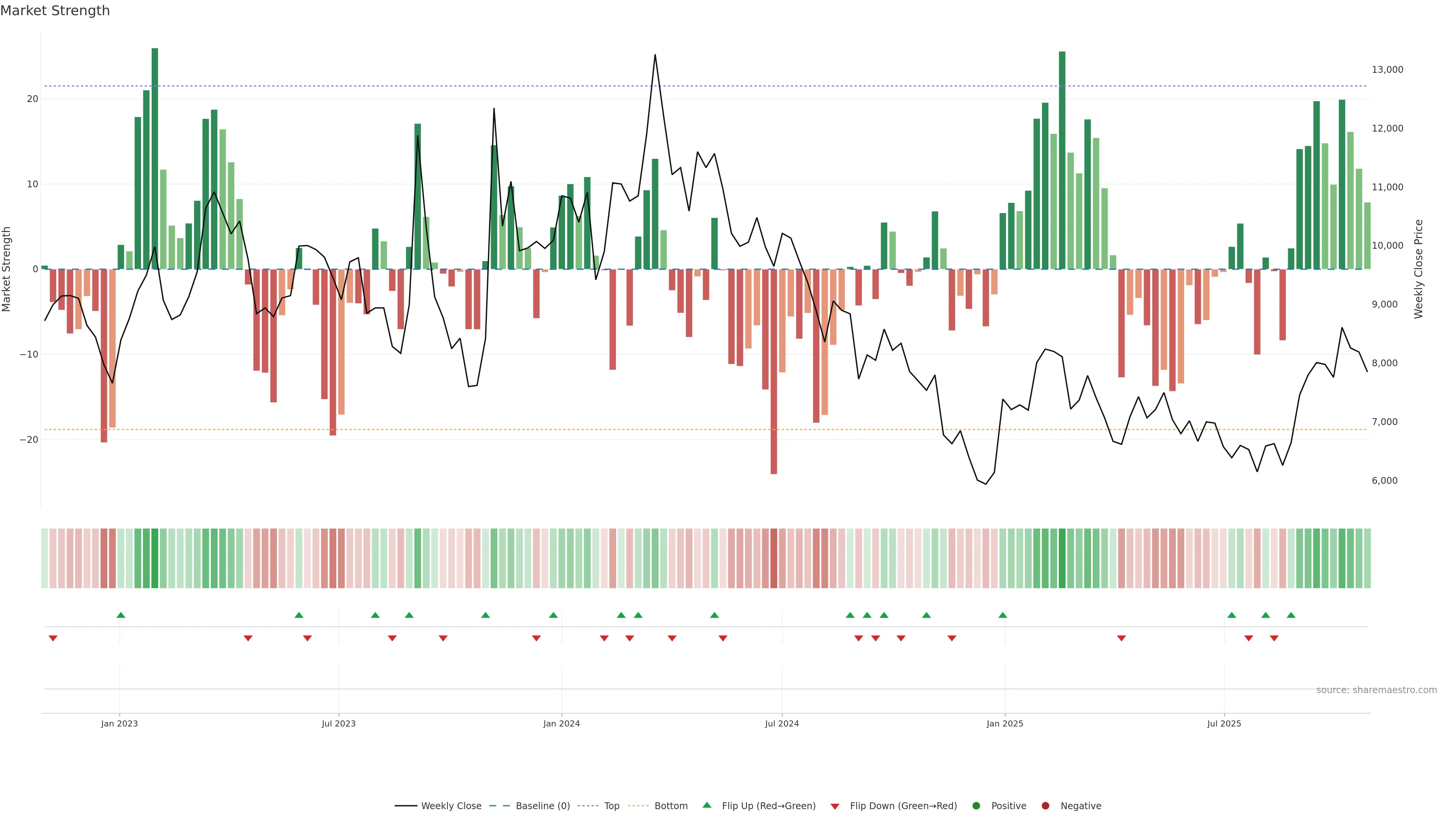Image resolution: width=1456 pixels, height=819 pixels.
Task: Click the Weekly Close Price axis title
Action: pyautogui.click(x=1418, y=269)
